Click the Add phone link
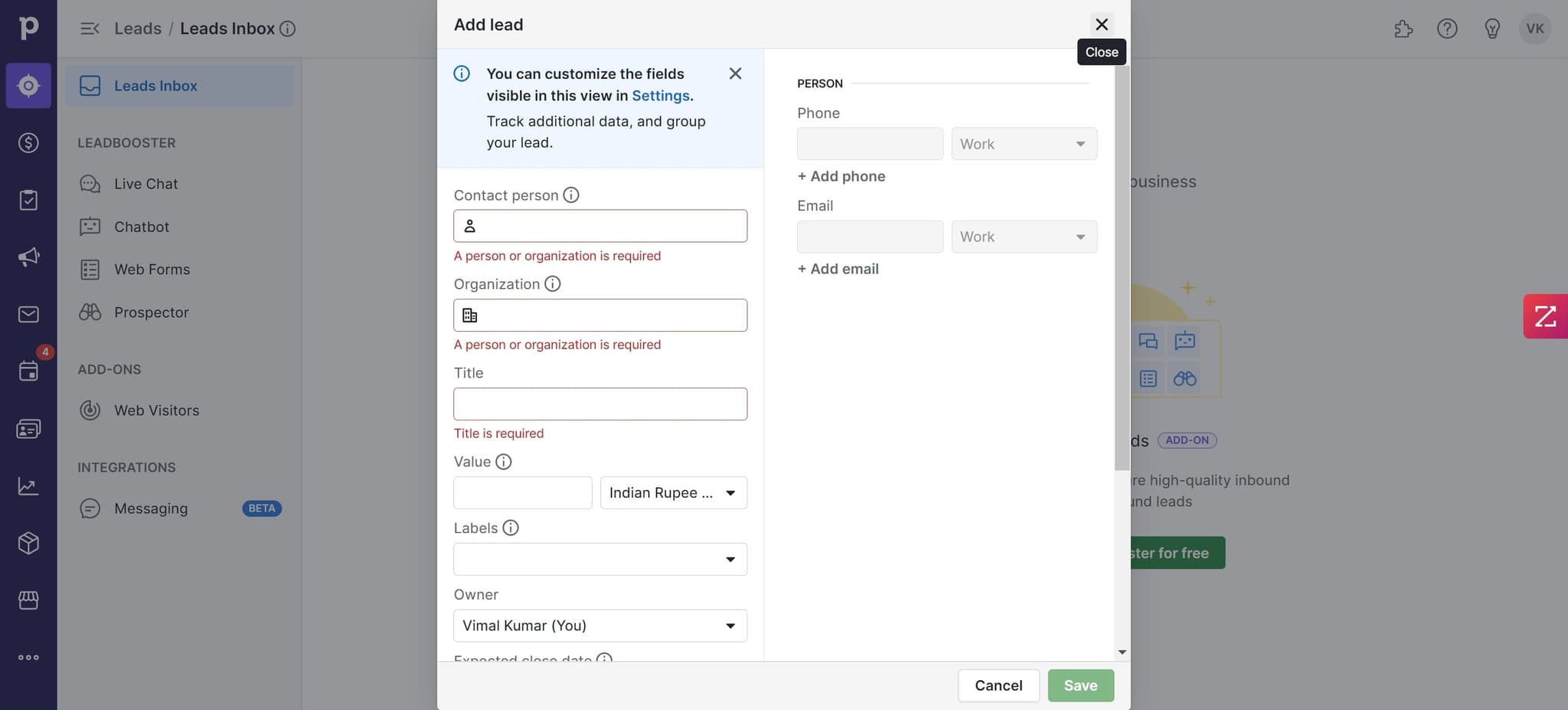The height and width of the screenshot is (710, 1568). point(841,176)
